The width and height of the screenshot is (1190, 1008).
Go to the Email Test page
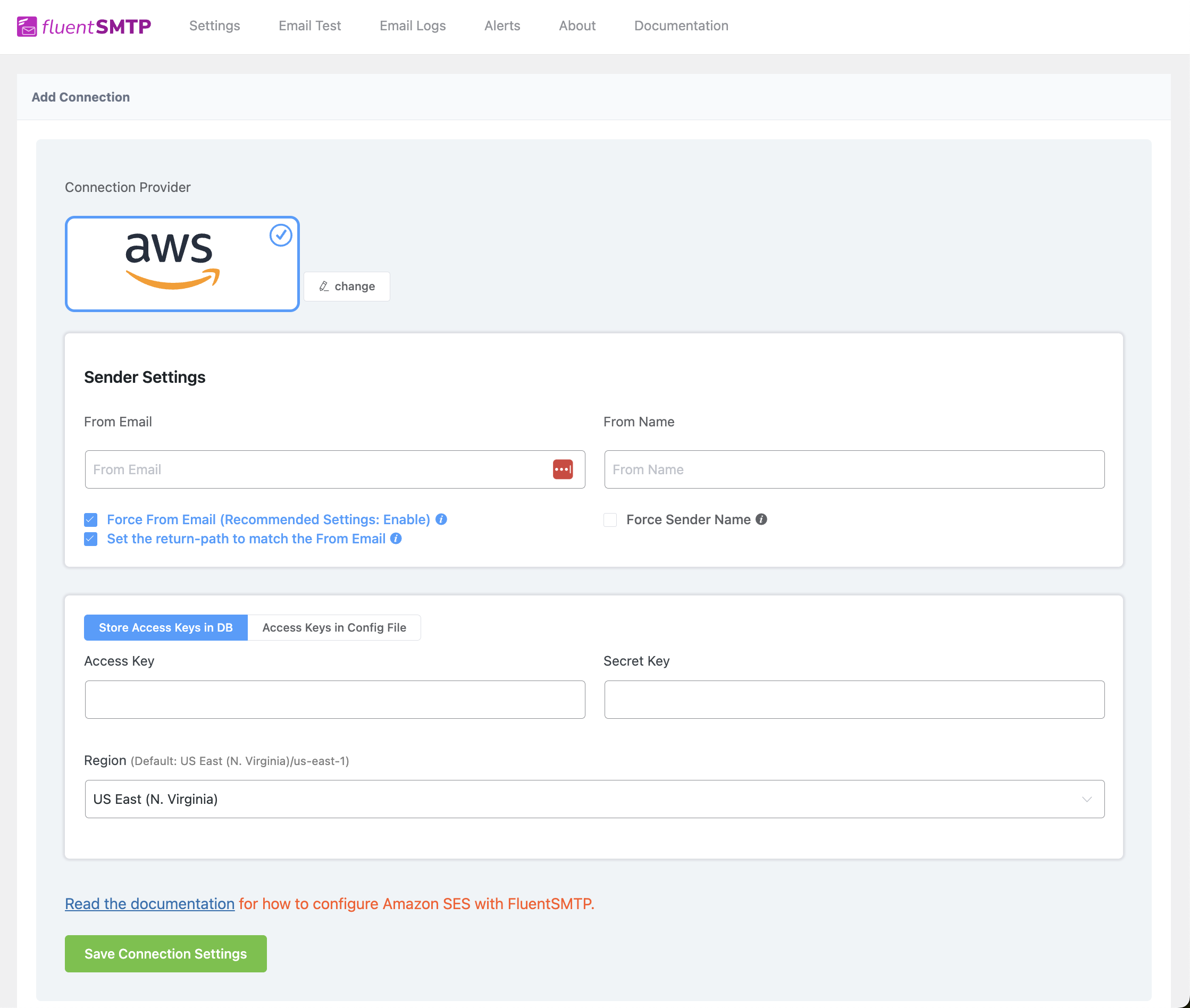pyautogui.click(x=310, y=26)
